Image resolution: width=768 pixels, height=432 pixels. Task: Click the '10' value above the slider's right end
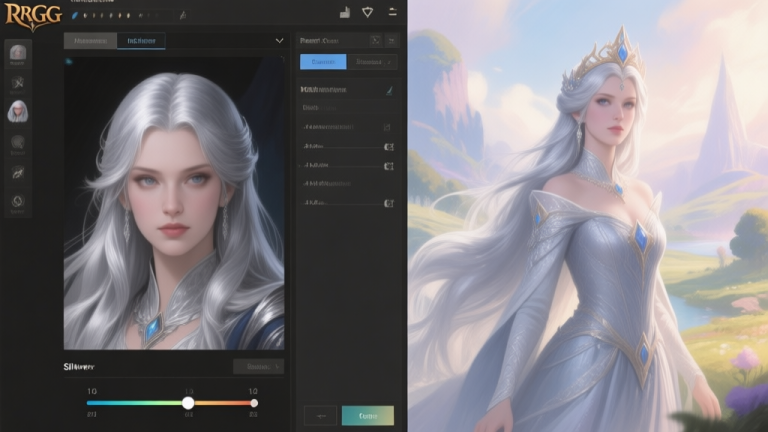(253, 391)
